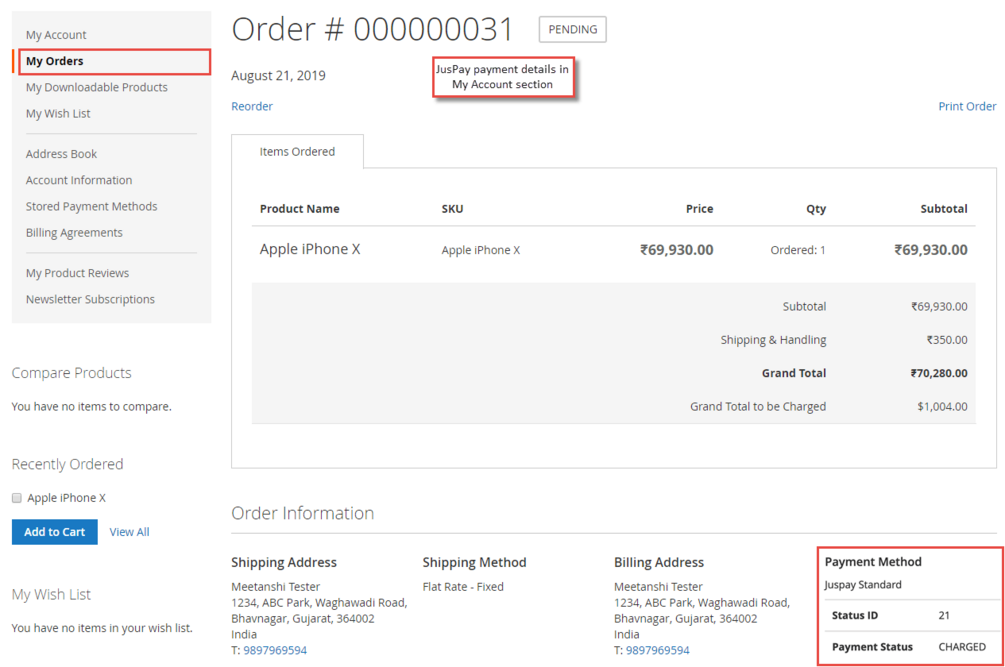Check the Apple iPhone X recently ordered checkbox
The height and width of the screenshot is (667, 1005).
point(17,498)
